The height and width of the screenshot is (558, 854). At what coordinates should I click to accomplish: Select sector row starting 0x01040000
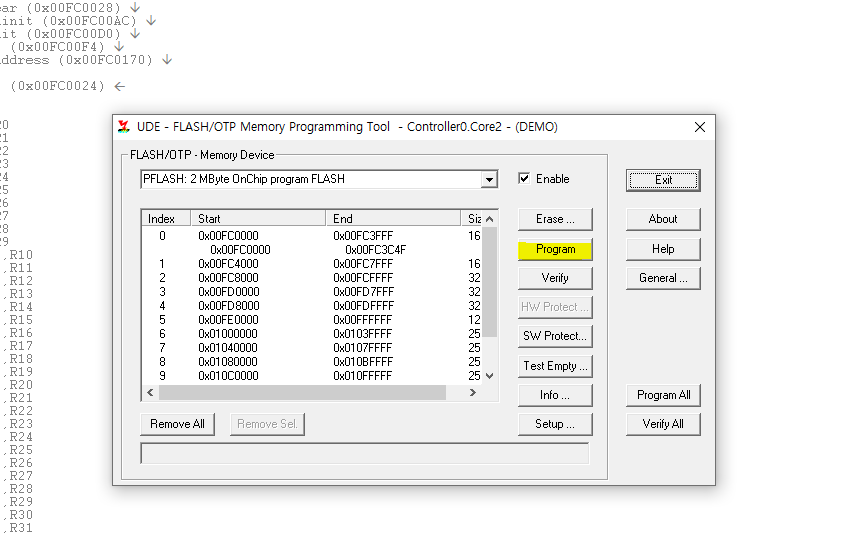312,348
